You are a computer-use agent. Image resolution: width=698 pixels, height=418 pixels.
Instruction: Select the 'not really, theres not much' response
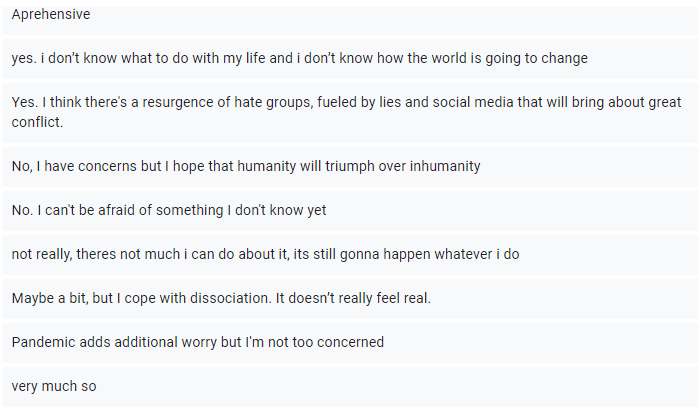point(265,254)
